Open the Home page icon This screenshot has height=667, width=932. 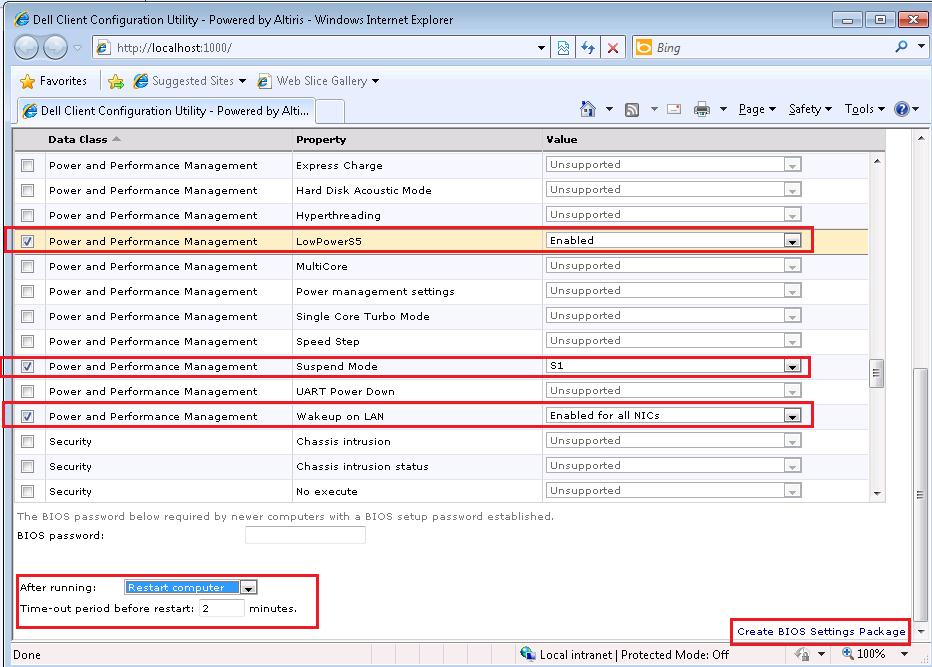586,109
